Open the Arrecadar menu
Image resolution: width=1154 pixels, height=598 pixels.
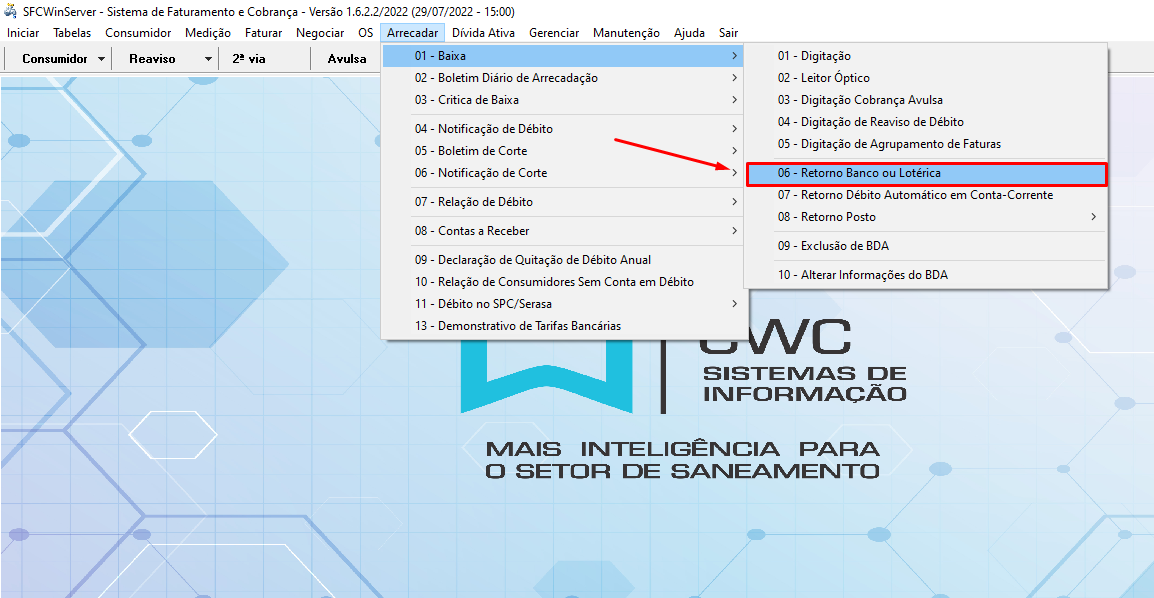tap(412, 32)
